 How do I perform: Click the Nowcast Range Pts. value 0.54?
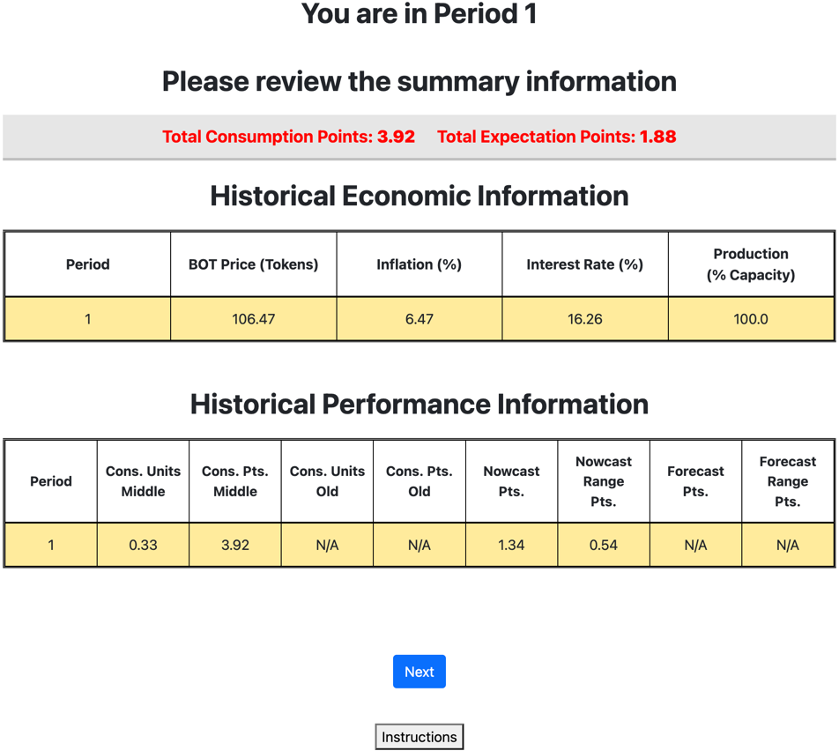coord(603,545)
